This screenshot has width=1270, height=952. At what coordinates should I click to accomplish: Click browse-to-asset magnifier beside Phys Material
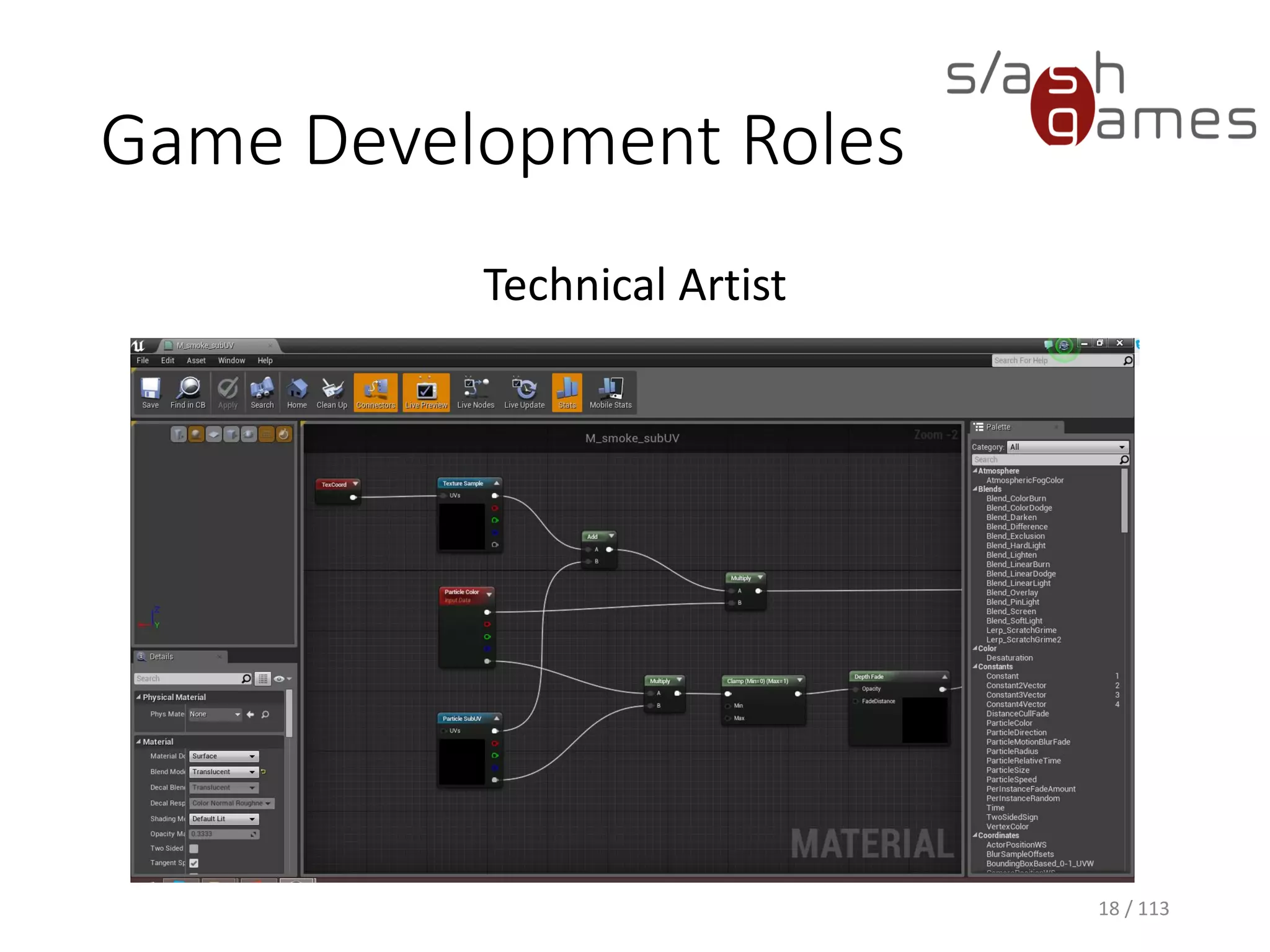pos(265,715)
